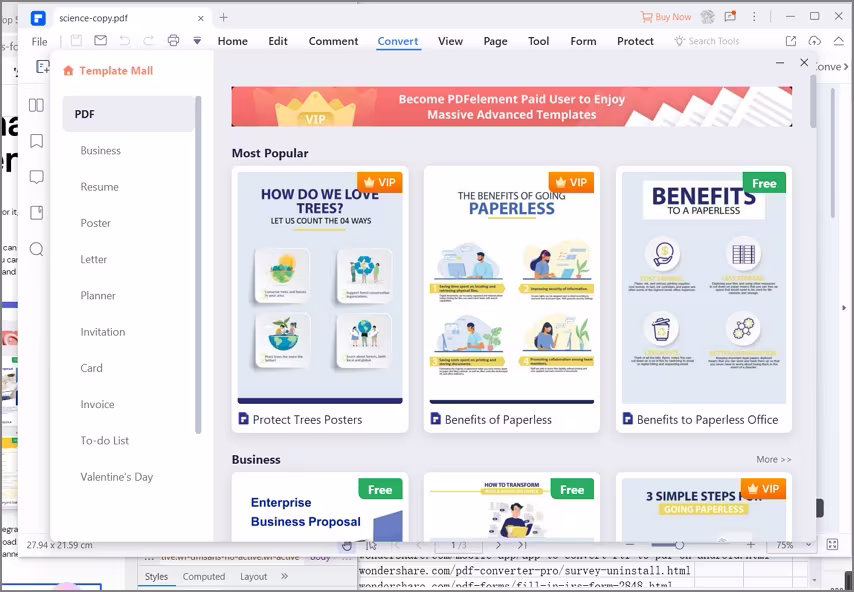
Task: Switch to the Edit tab
Action: tap(278, 41)
